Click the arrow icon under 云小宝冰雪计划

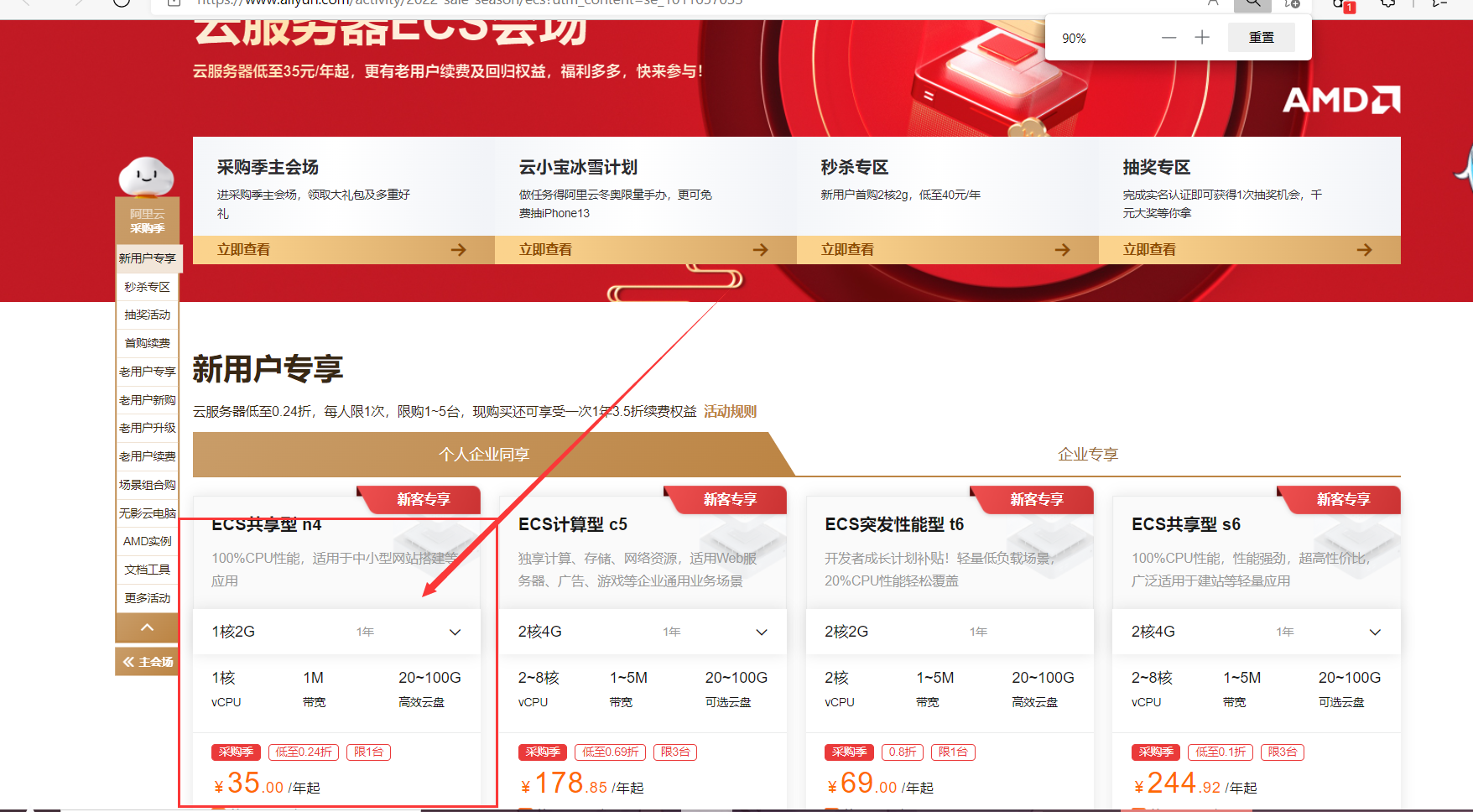pos(760,250)
